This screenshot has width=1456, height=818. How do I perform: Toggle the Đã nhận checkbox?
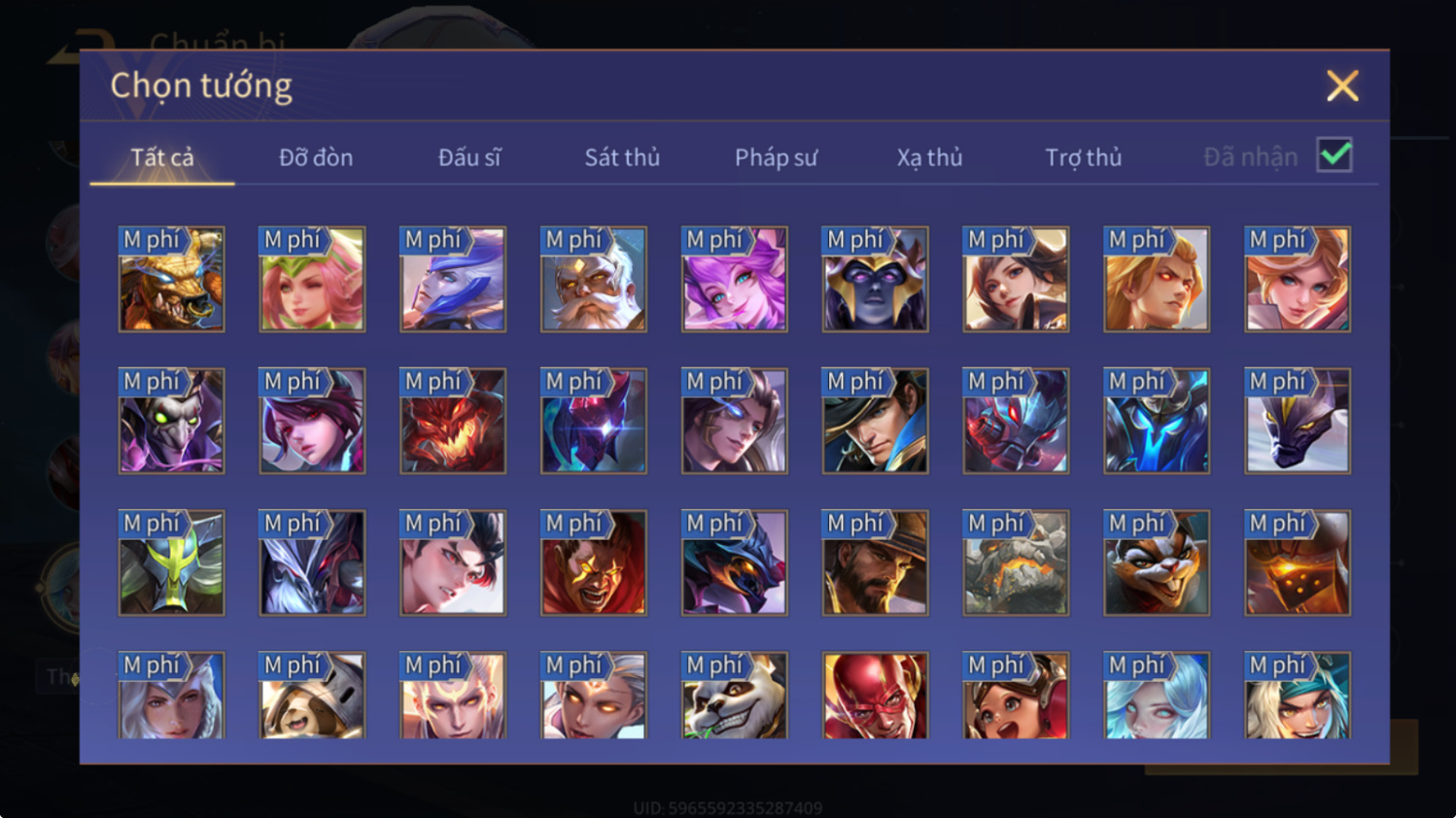click(x=1335, y=155)
